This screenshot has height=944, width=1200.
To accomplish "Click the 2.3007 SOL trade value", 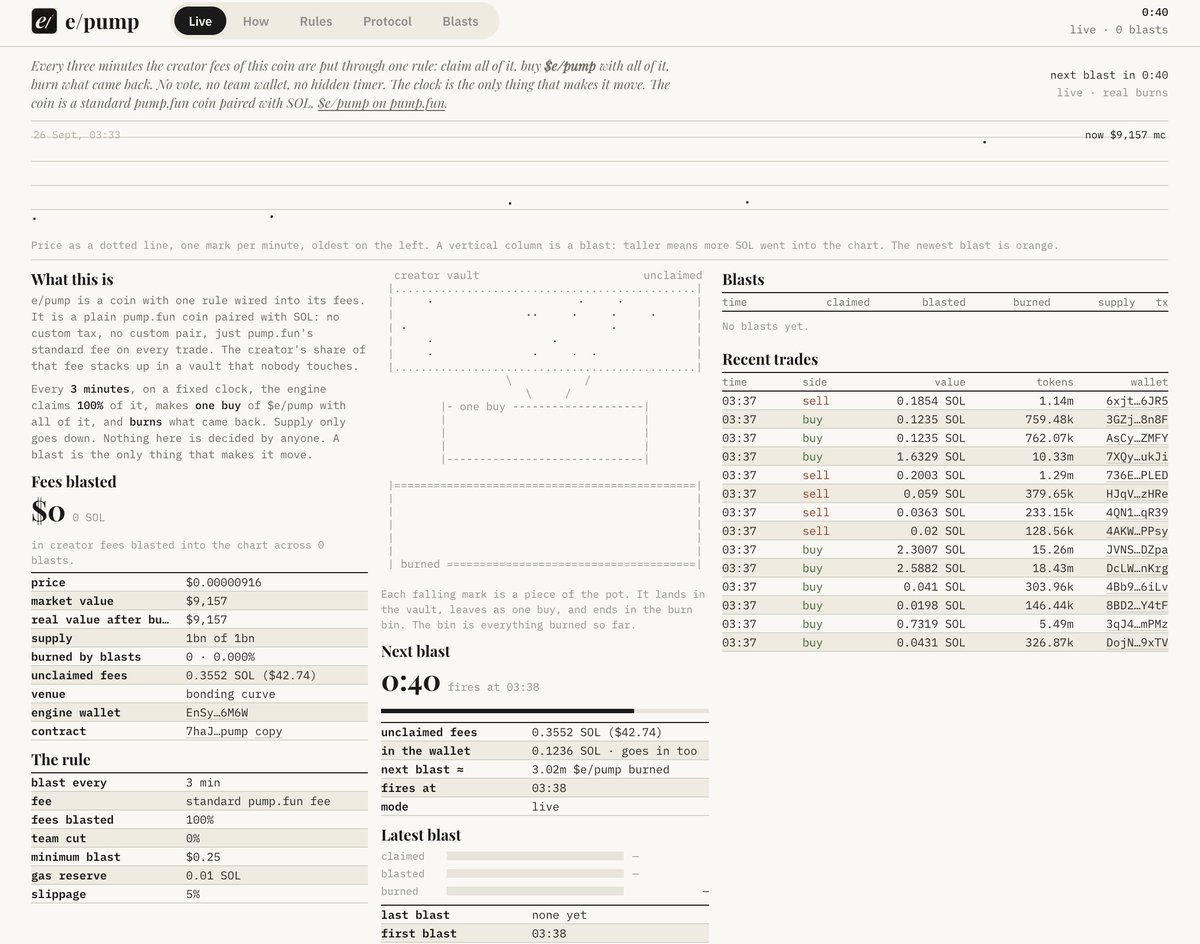I will coord(931,550).
